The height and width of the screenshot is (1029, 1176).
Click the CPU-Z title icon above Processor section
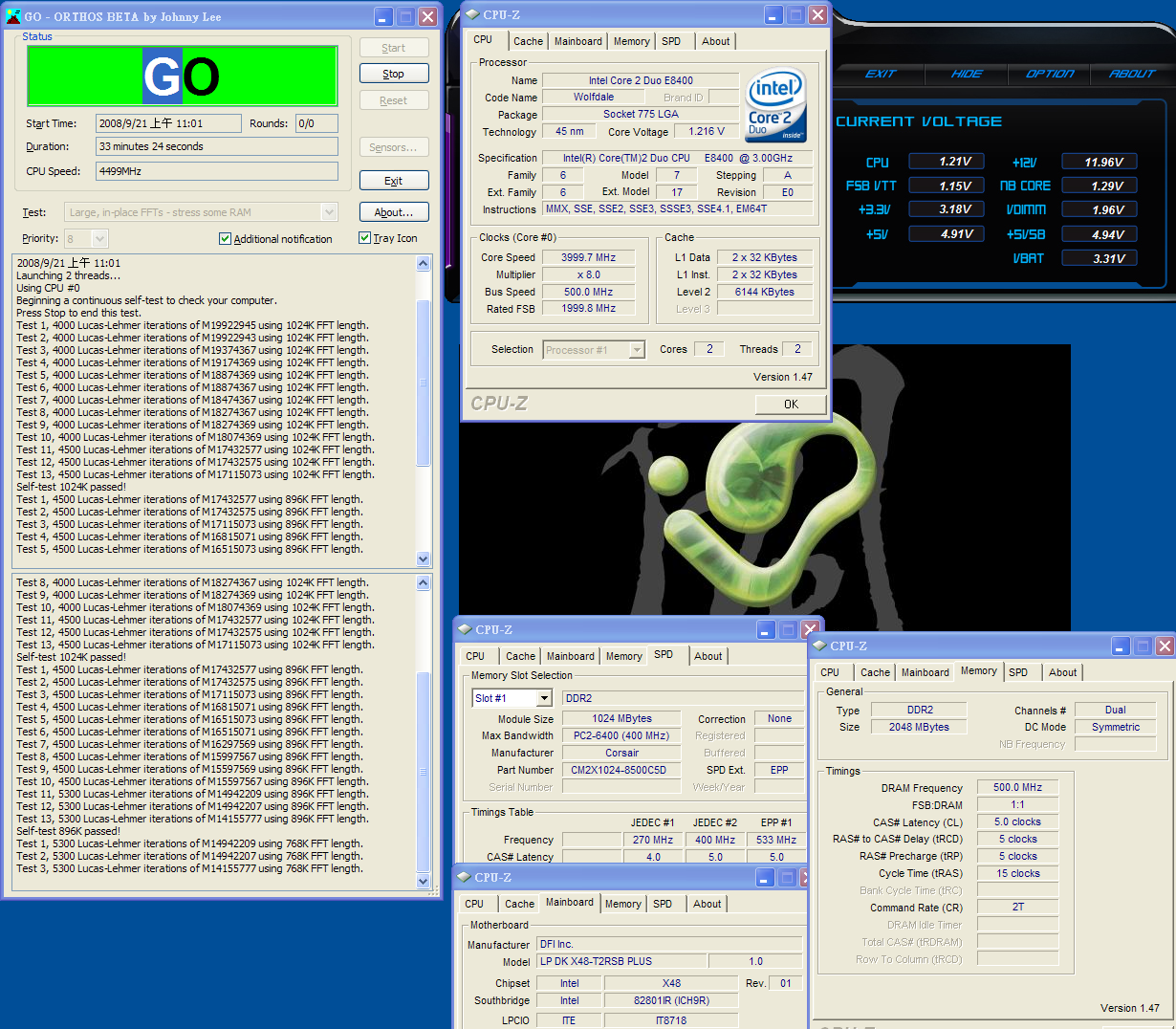click(x=471, y=14)
